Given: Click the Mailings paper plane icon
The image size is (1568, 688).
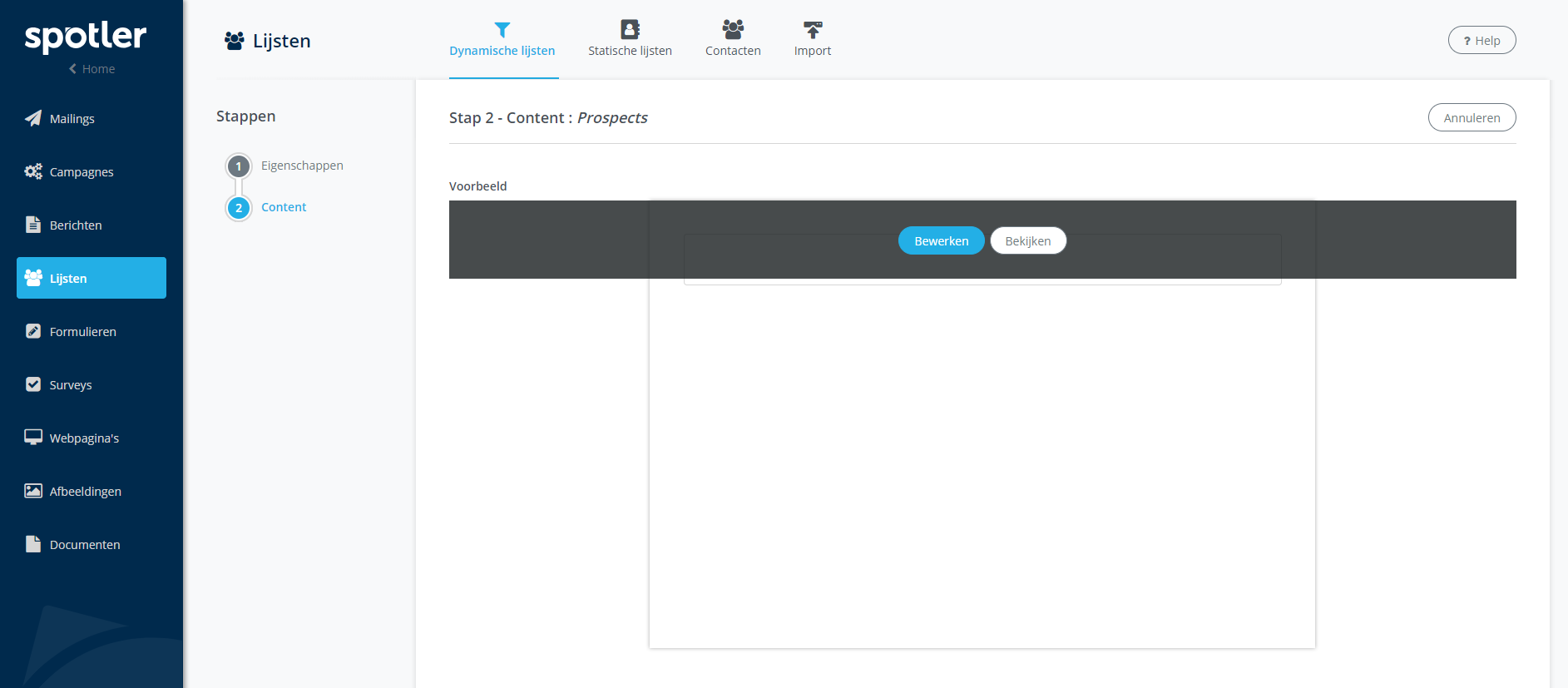Looking at the screenshot, I should tap(33, 118).
